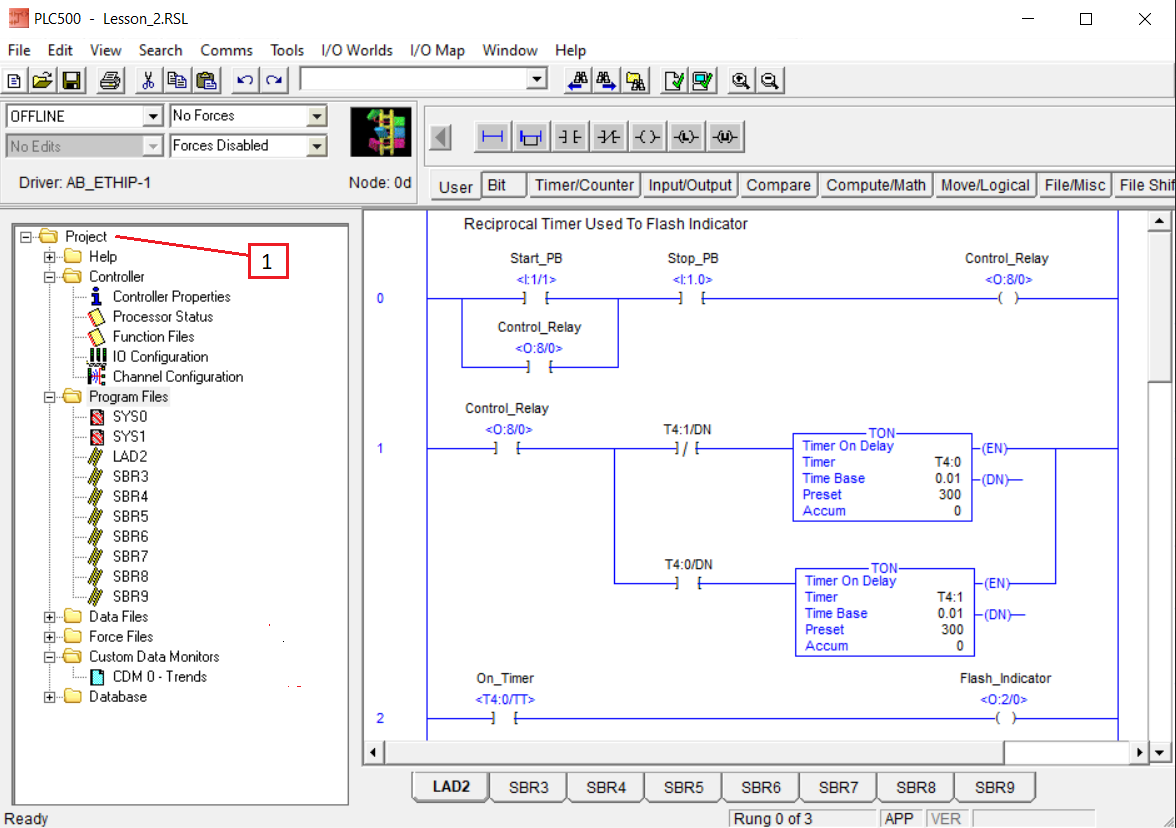Open the search text combo box dropdown arrow
Viewport: 1176px width, 828px height.
536,79
